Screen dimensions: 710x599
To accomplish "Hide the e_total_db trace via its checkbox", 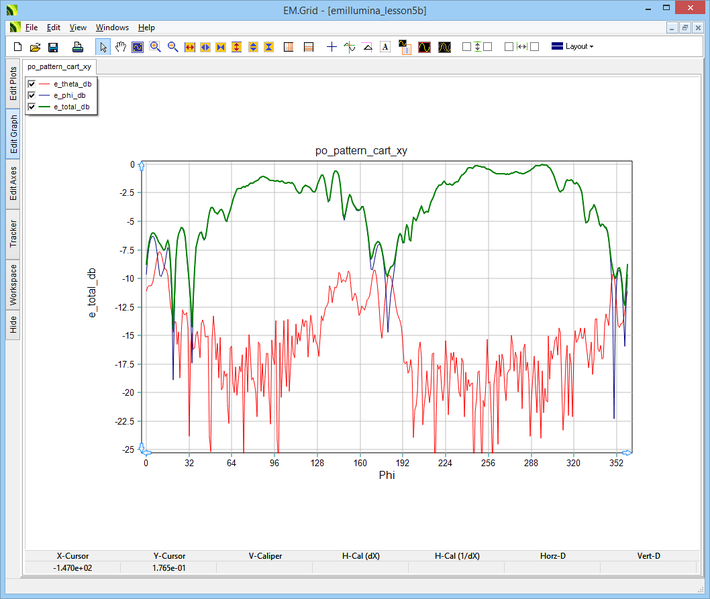I will click(x=32, y=106).
